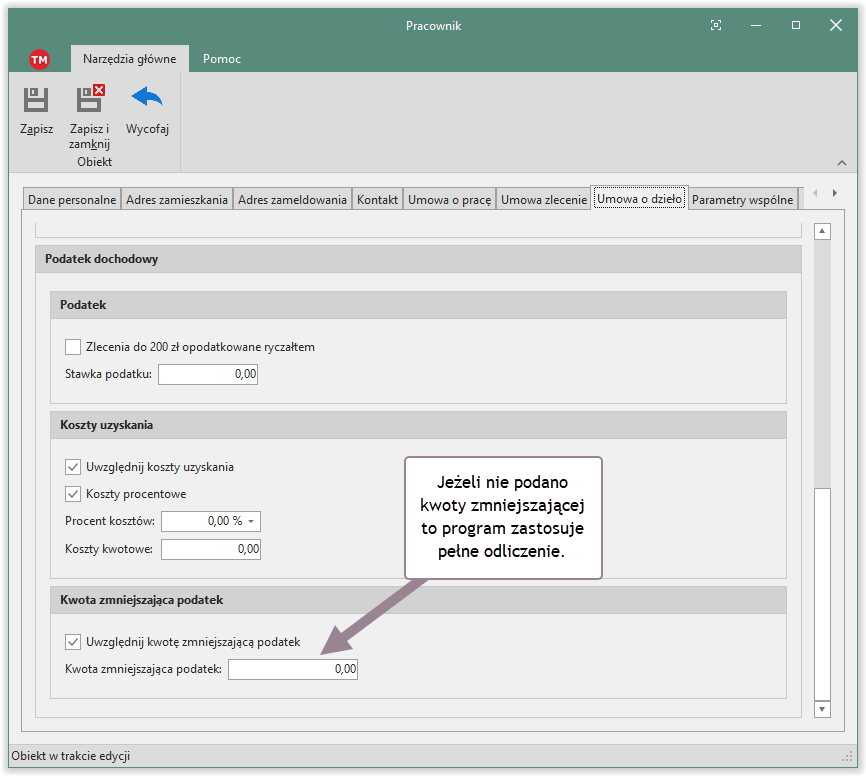The width and height of the screenshot is (866, 776).
Task: Collapse the ribbon with chevron arrow
Action: click(841, 163)
